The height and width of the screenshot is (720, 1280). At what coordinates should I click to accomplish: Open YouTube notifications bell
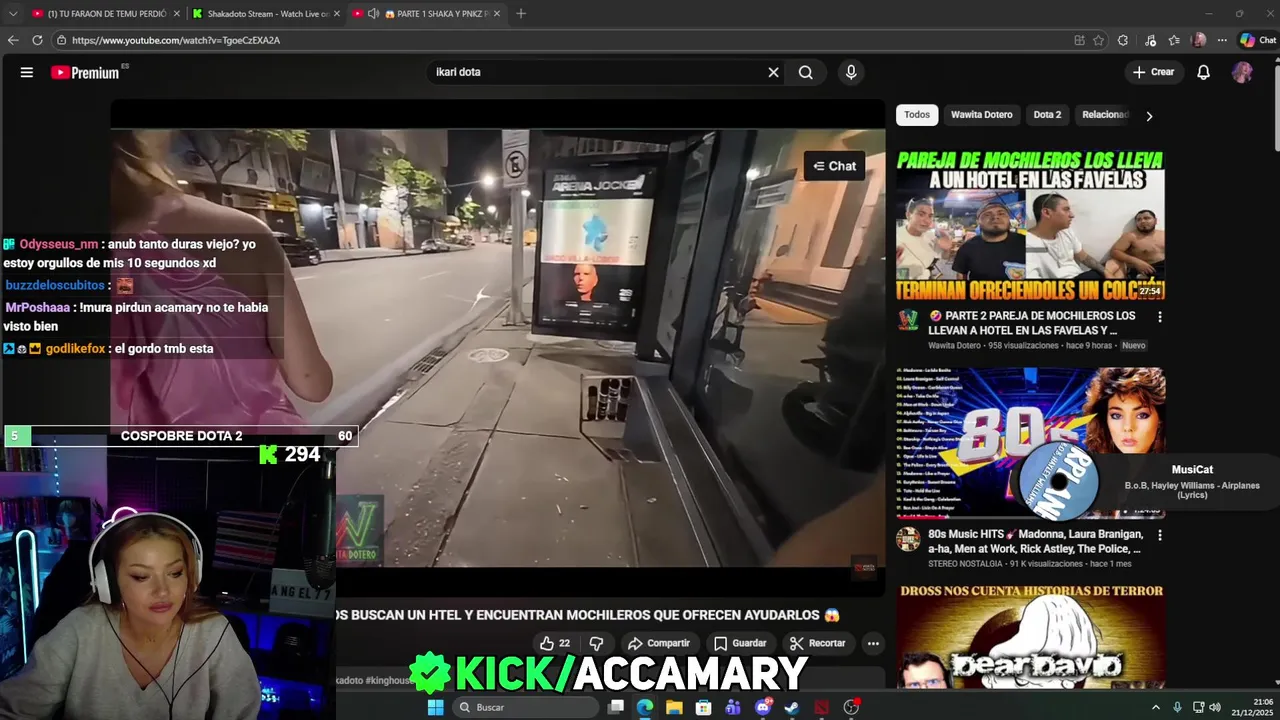[1204, 72]
